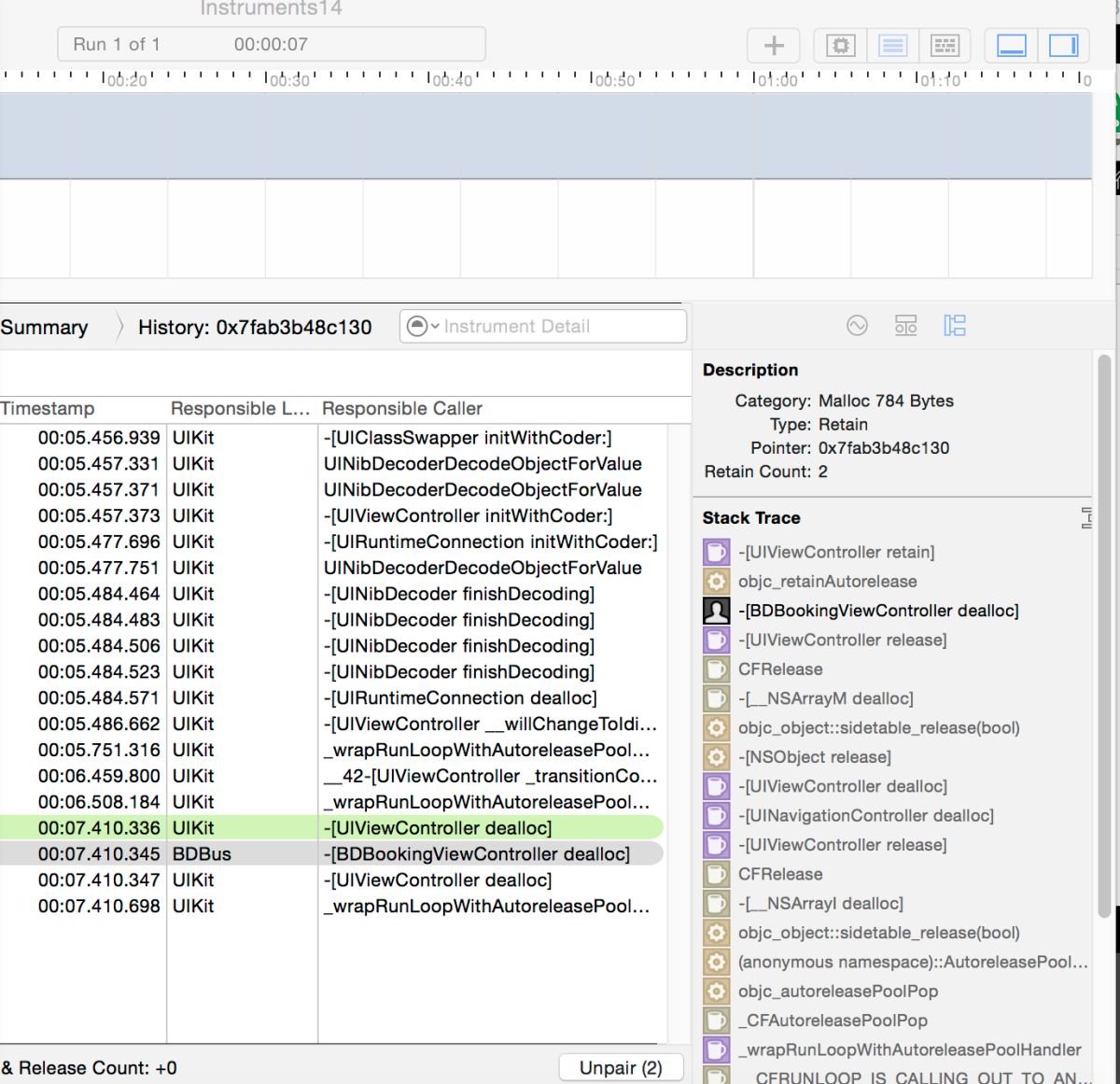The height and width of the screenshot is (1084, 1120).
Task: Click the 00:50 mark on timeline ruler
Action: pos(614,80)
